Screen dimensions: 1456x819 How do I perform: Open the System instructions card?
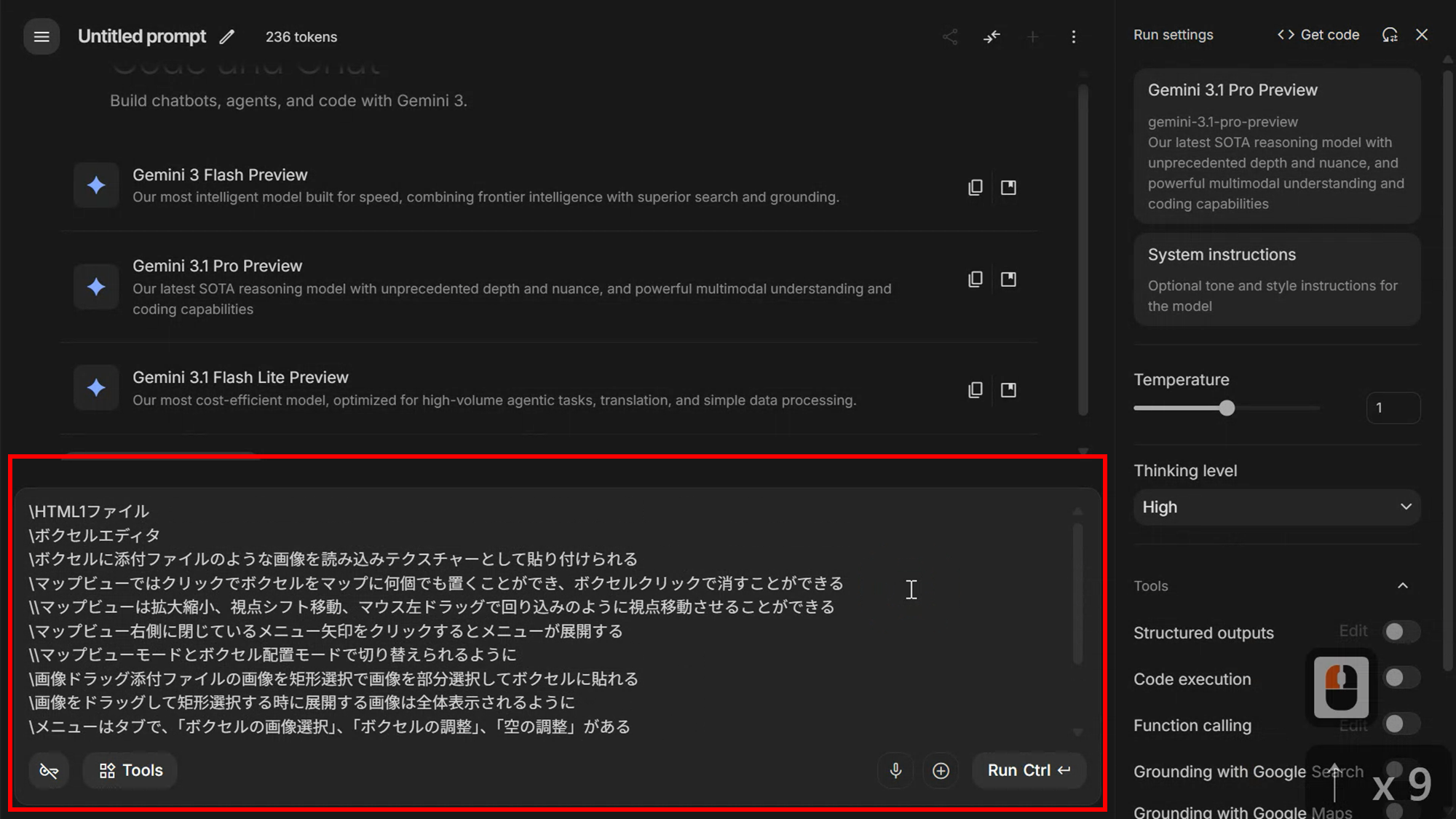coord(1277,280)
